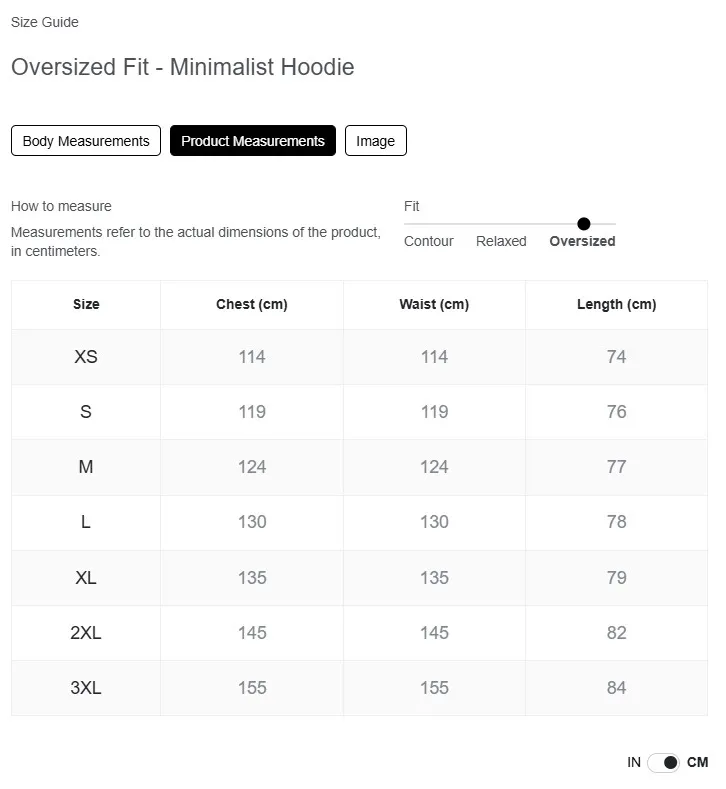The width and height of the screenshot is (726, 789).
Task: Click the Fit slider handle
Action: click(x=584, y=223)
